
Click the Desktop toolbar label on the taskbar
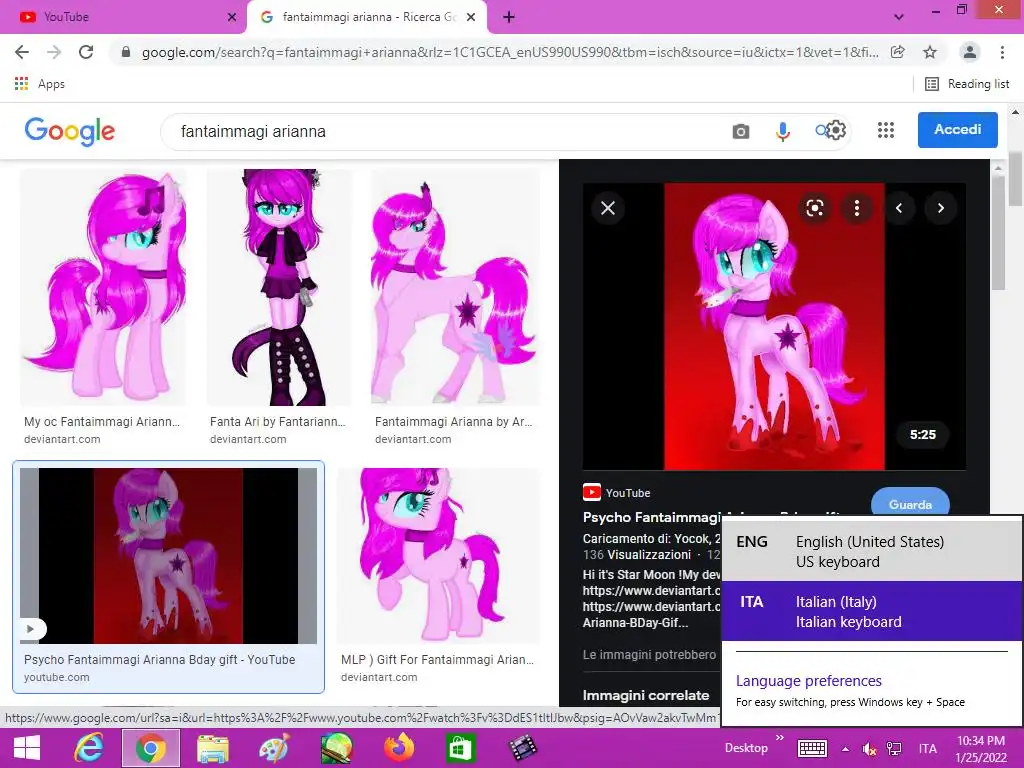click(x=746, y=748)
